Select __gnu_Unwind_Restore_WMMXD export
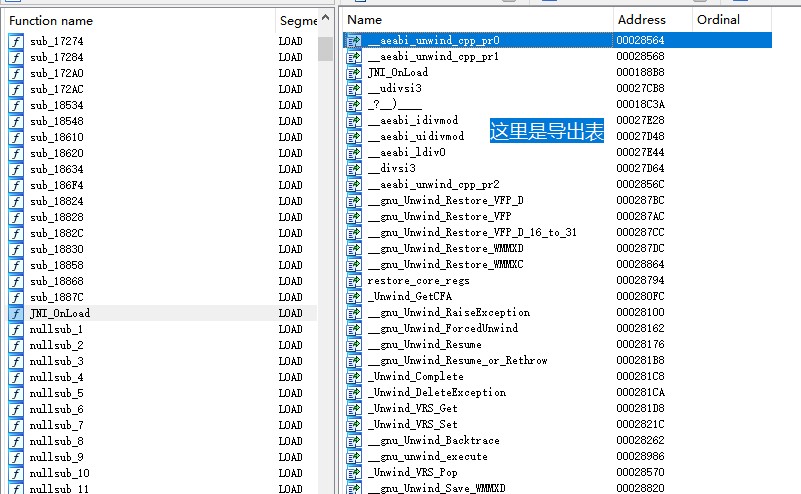This screenshot has height=494, width=801. (557, 248)
